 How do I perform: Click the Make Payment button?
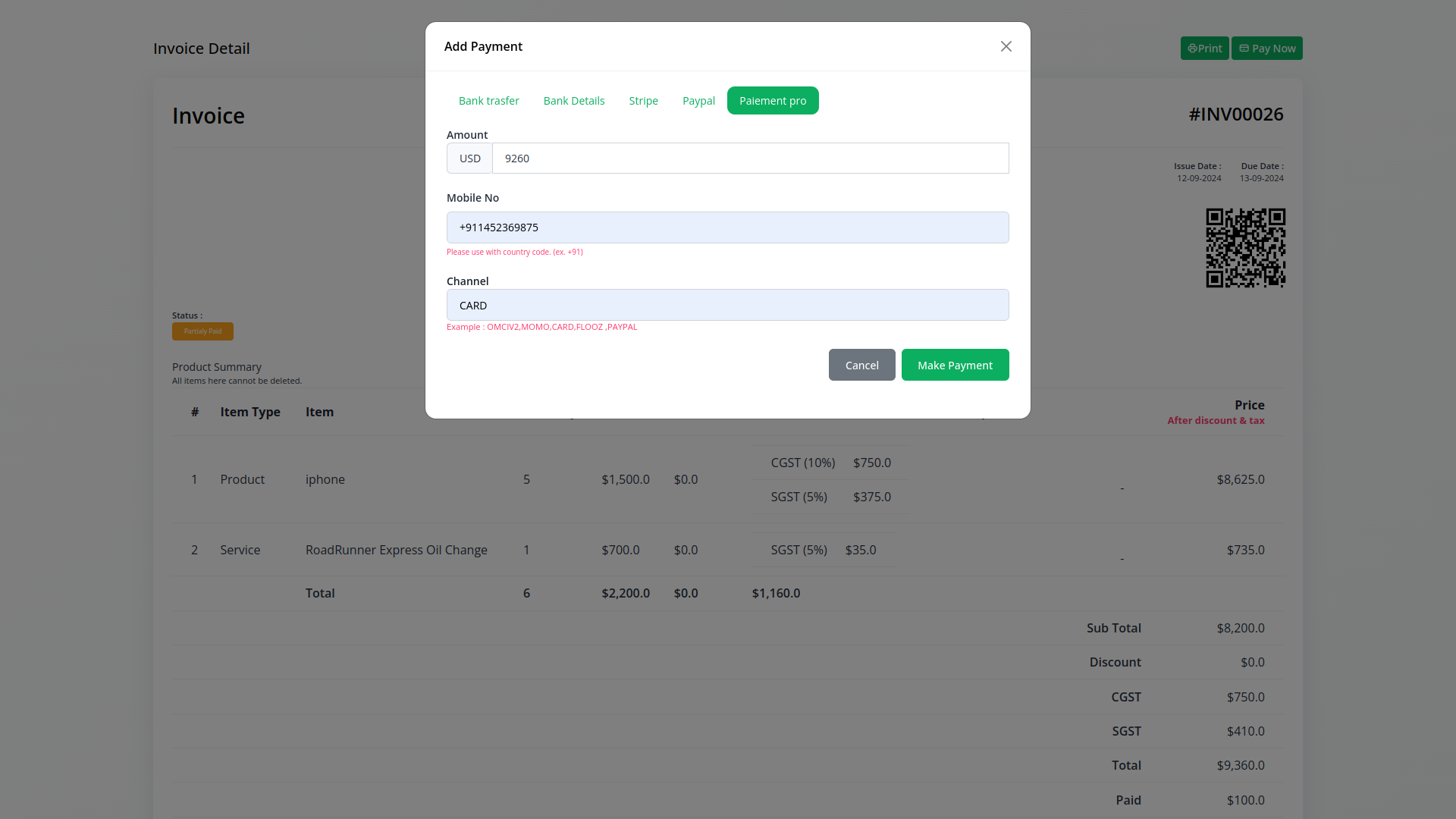955,365
